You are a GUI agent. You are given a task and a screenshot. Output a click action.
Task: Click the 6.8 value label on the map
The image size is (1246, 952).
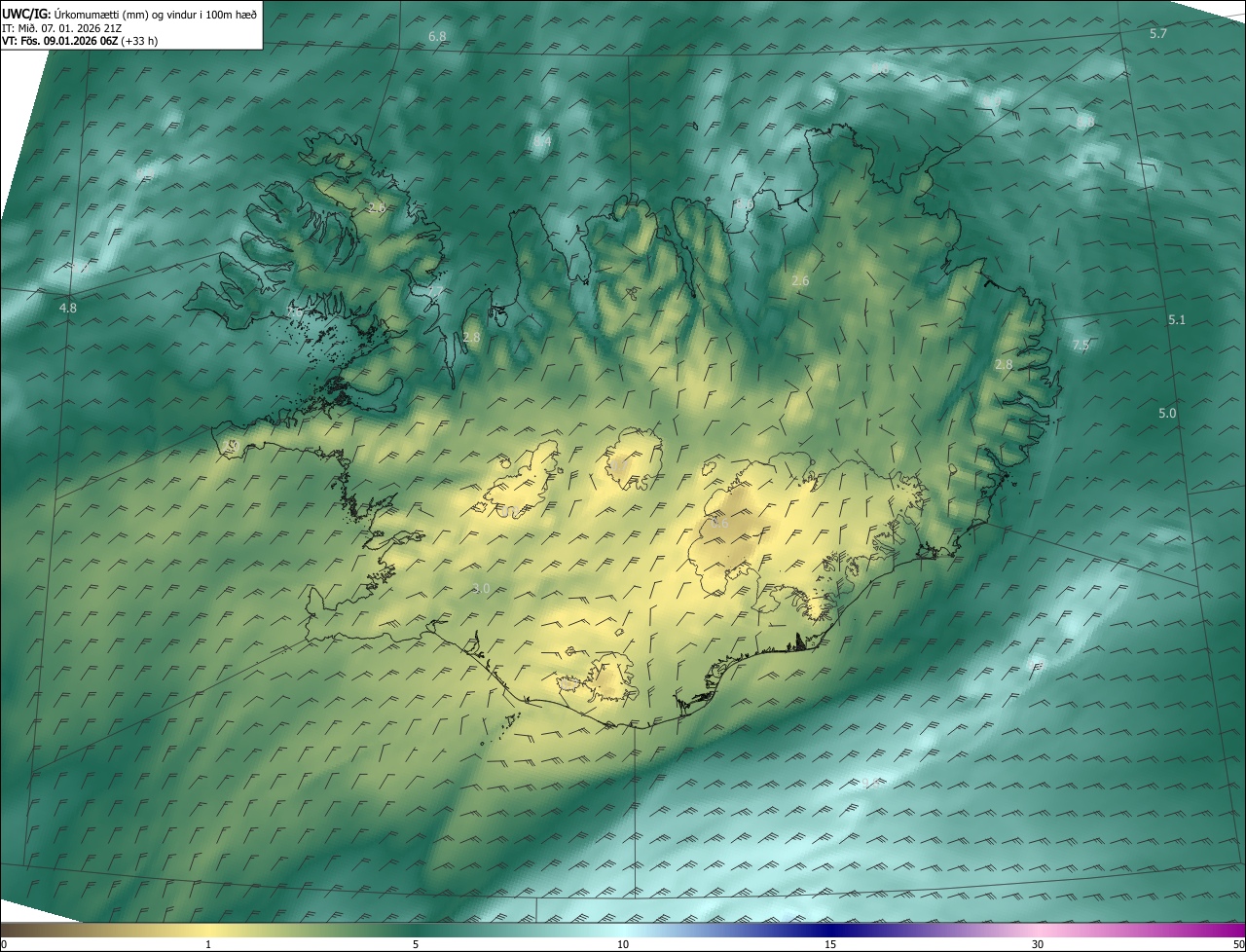(437, 36)
